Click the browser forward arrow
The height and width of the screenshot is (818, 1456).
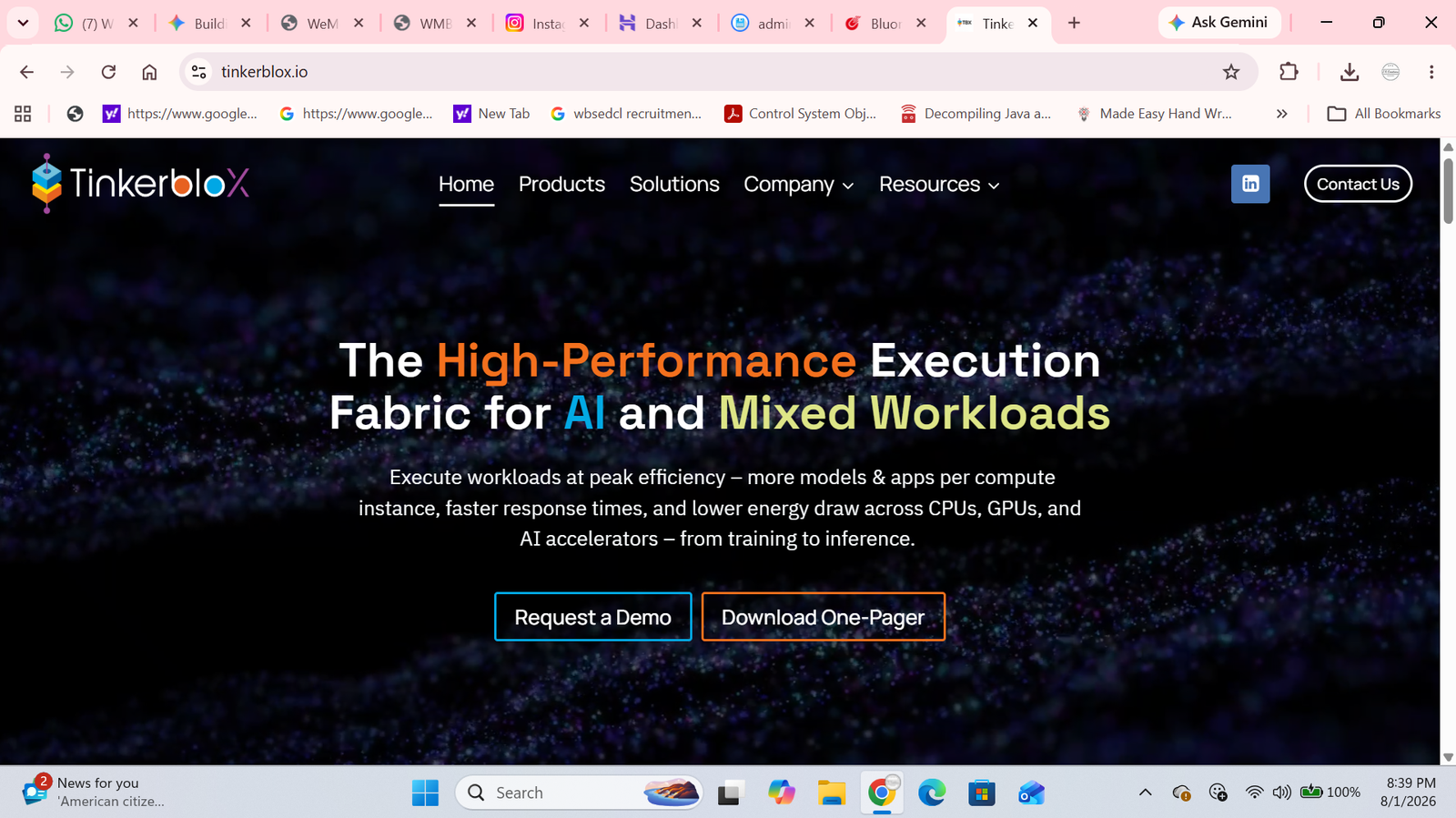tap(67, 72)
